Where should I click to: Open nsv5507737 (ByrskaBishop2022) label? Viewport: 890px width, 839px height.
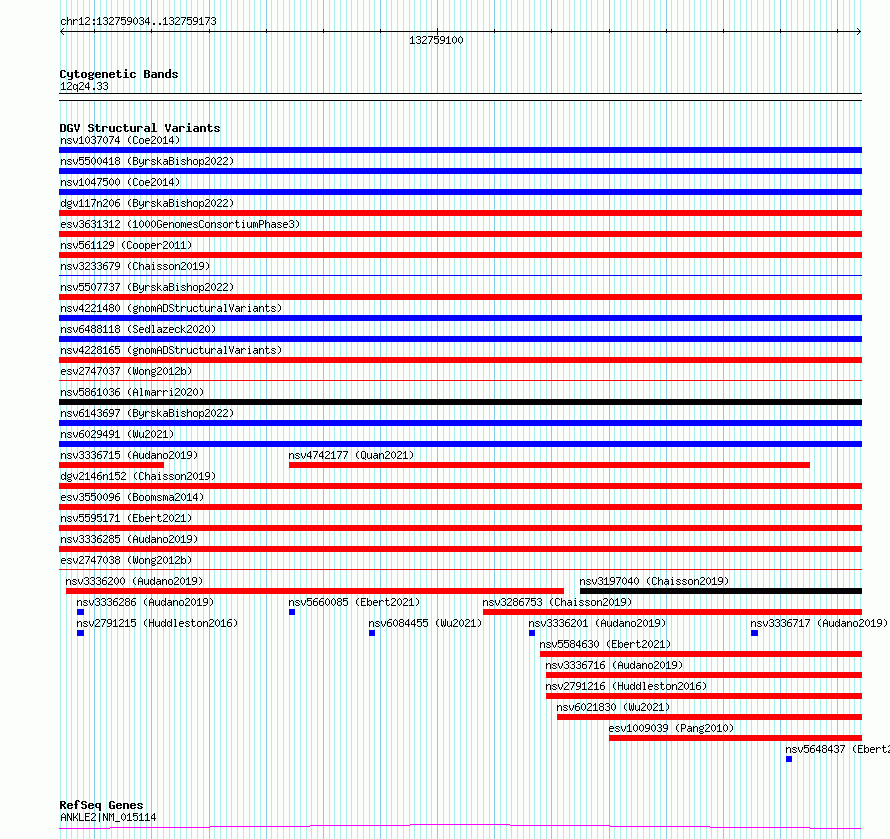147,287
